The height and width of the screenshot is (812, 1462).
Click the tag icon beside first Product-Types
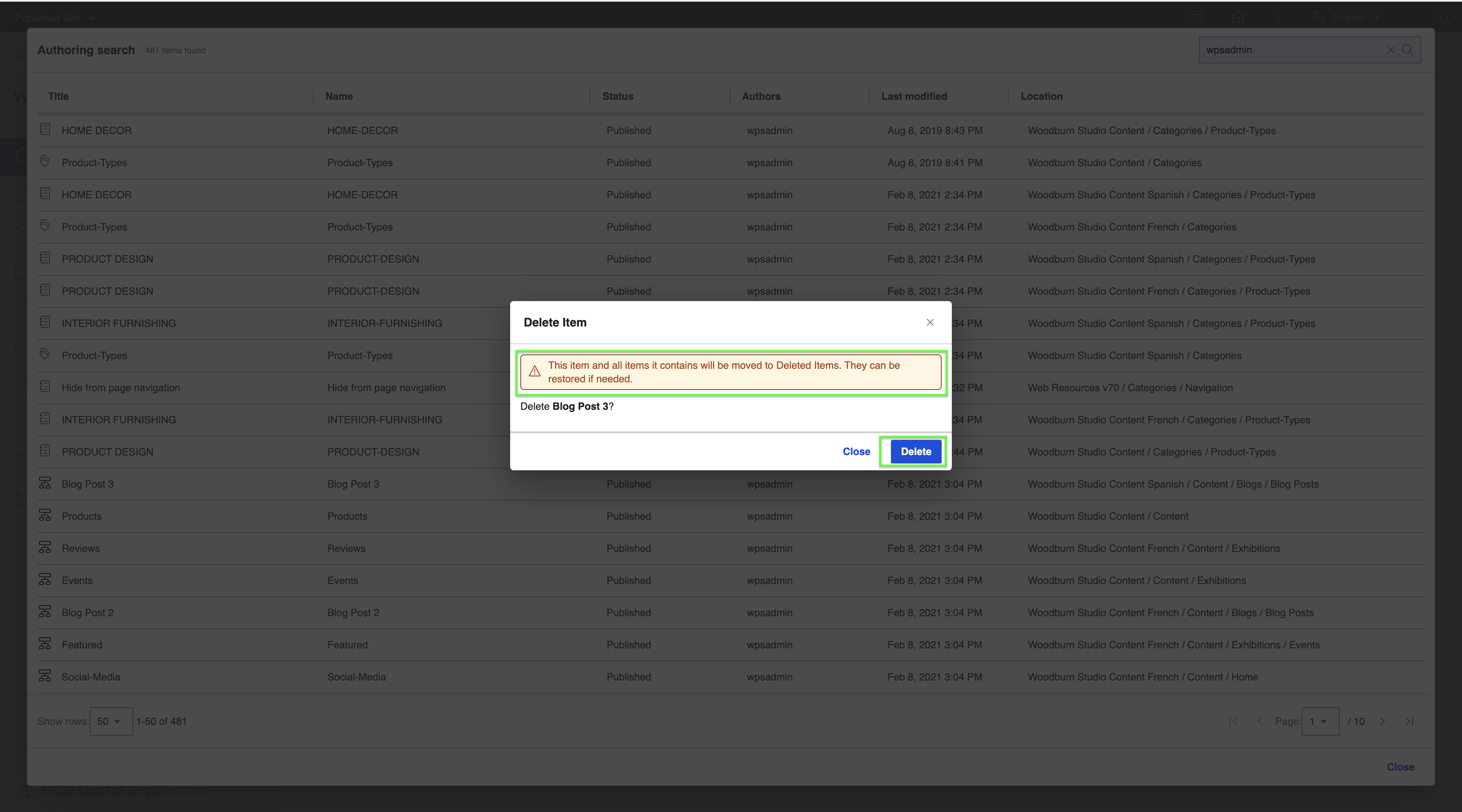coord(45,162)
